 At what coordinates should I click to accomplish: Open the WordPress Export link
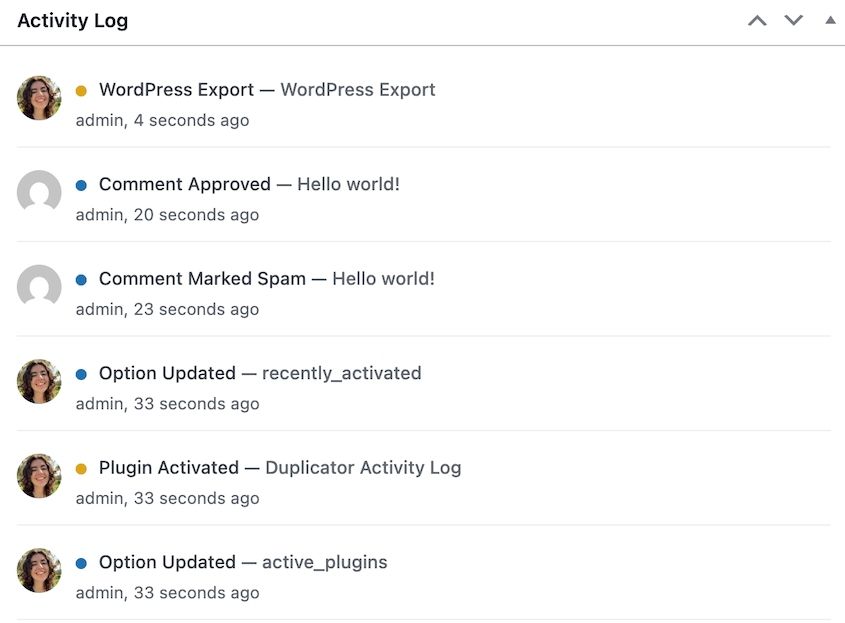(358, 90)
